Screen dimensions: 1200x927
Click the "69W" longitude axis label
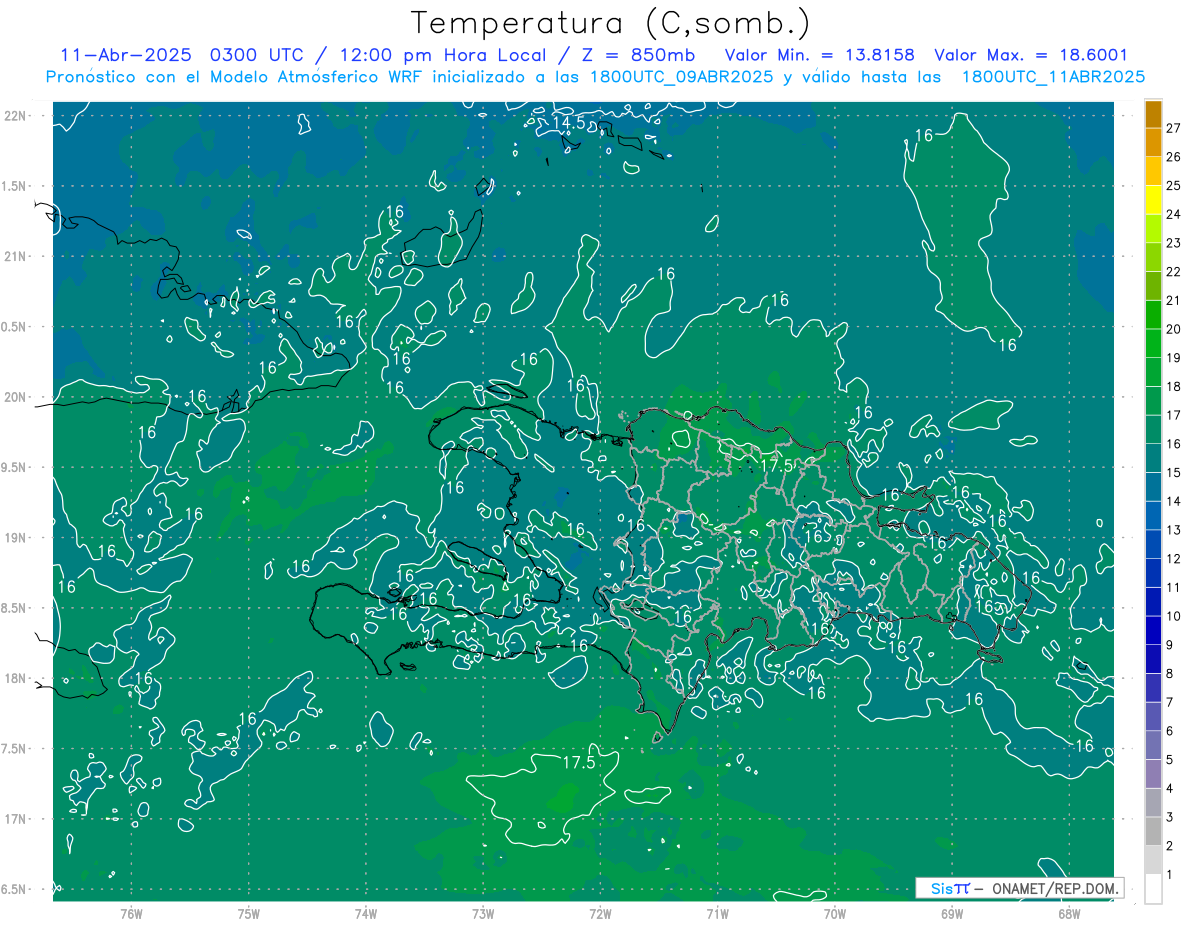pos(952,913)
